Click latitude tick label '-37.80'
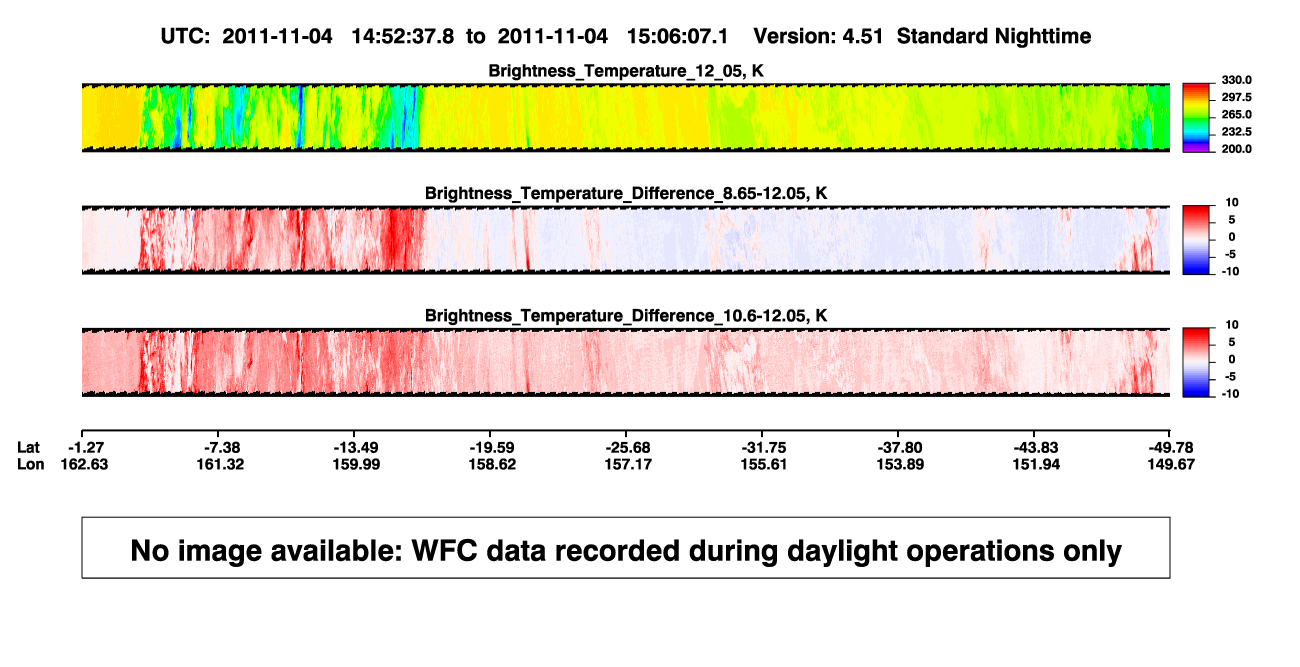 pos(900,447)
